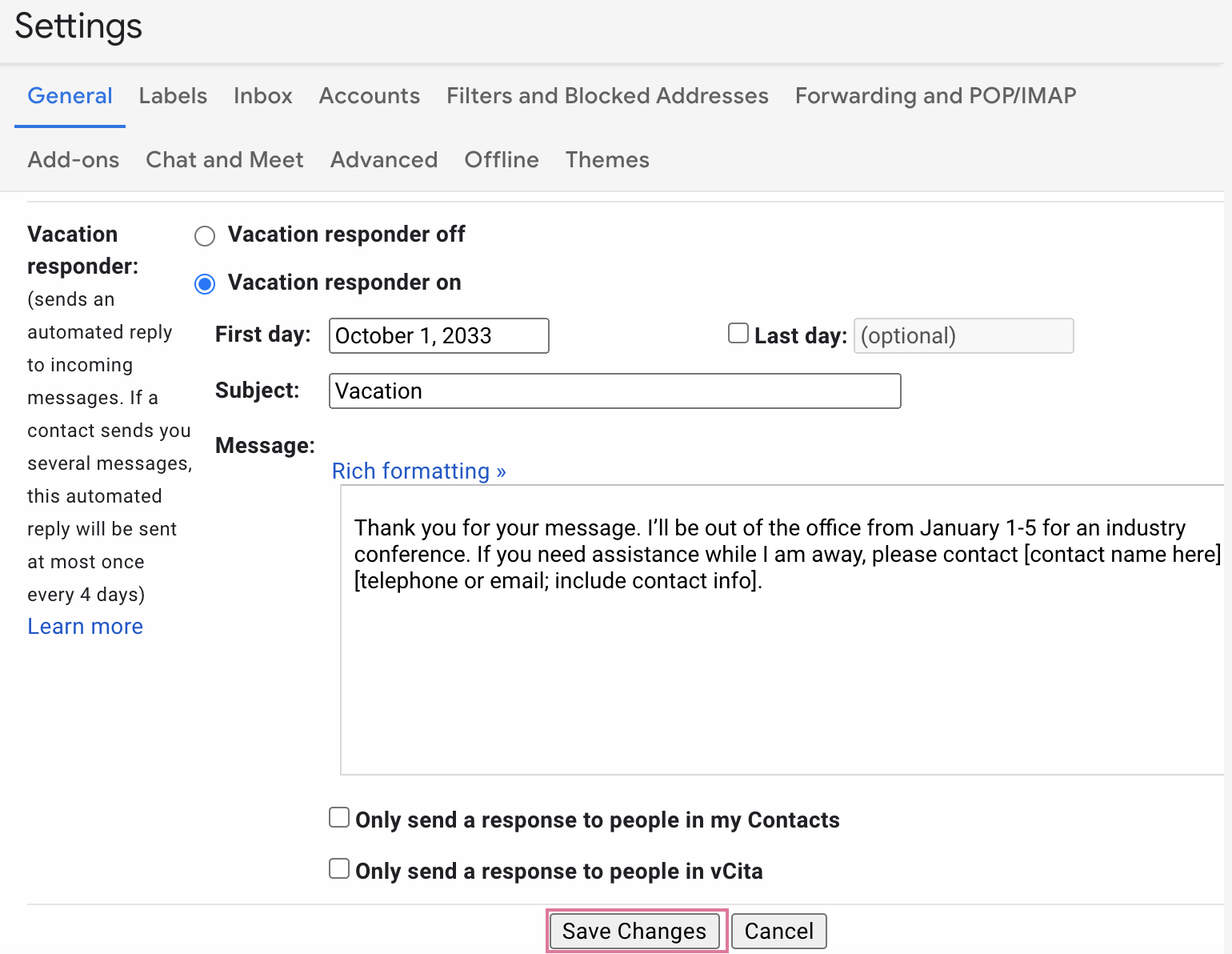Save Changes to vacation responder

(634, 931)
